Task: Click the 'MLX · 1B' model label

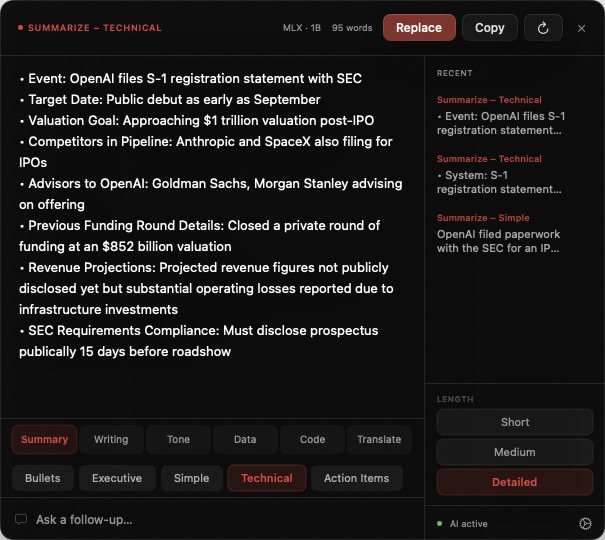Action: coord(302,28)
